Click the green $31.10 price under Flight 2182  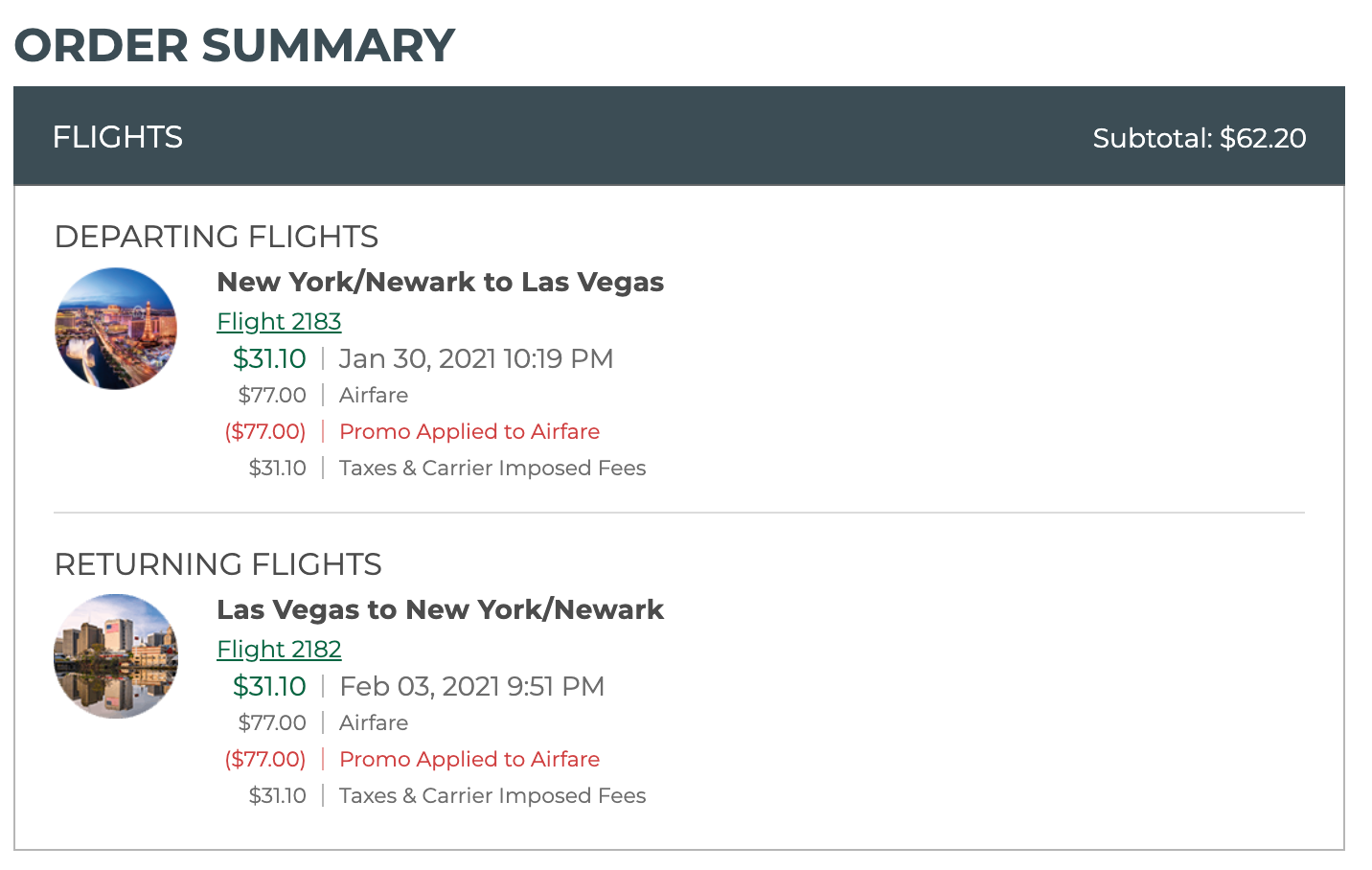point(269,686)
